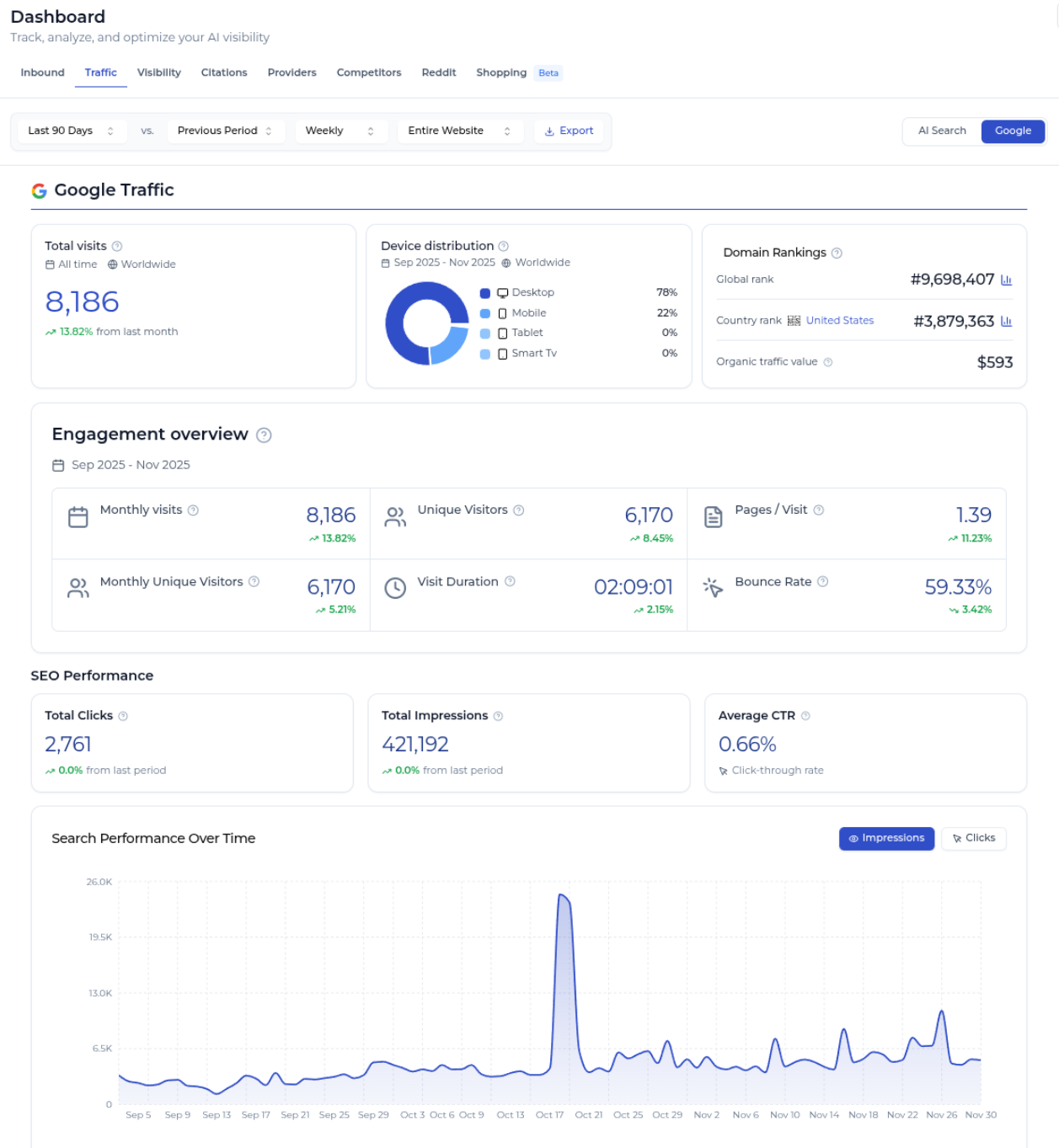Click the info icon beside Bounce Rate
This screenshot has height=1148, width=1059.
point(823,581)
